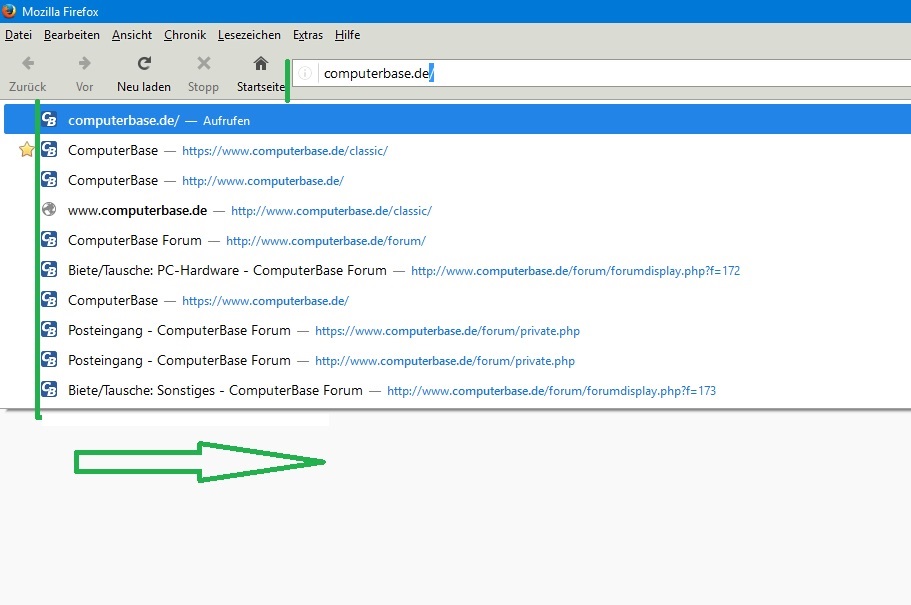Select the computerbase.de/ — Aufrufen suggestion
The width and height of the screenshot is (911, 605).
[x=457, y=120]
